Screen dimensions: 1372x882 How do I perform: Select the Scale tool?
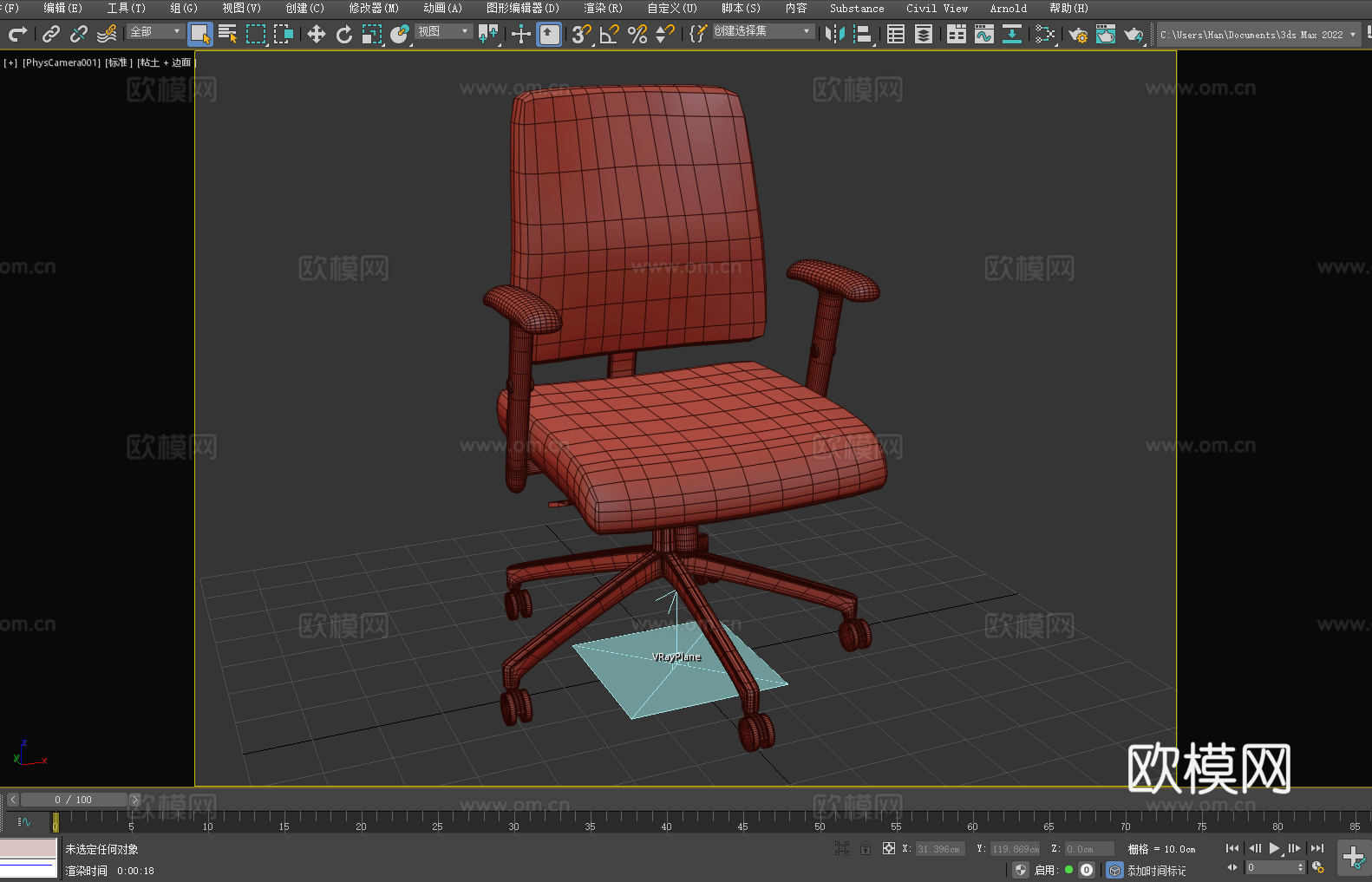pyautogui.click(x=372, y=34)
